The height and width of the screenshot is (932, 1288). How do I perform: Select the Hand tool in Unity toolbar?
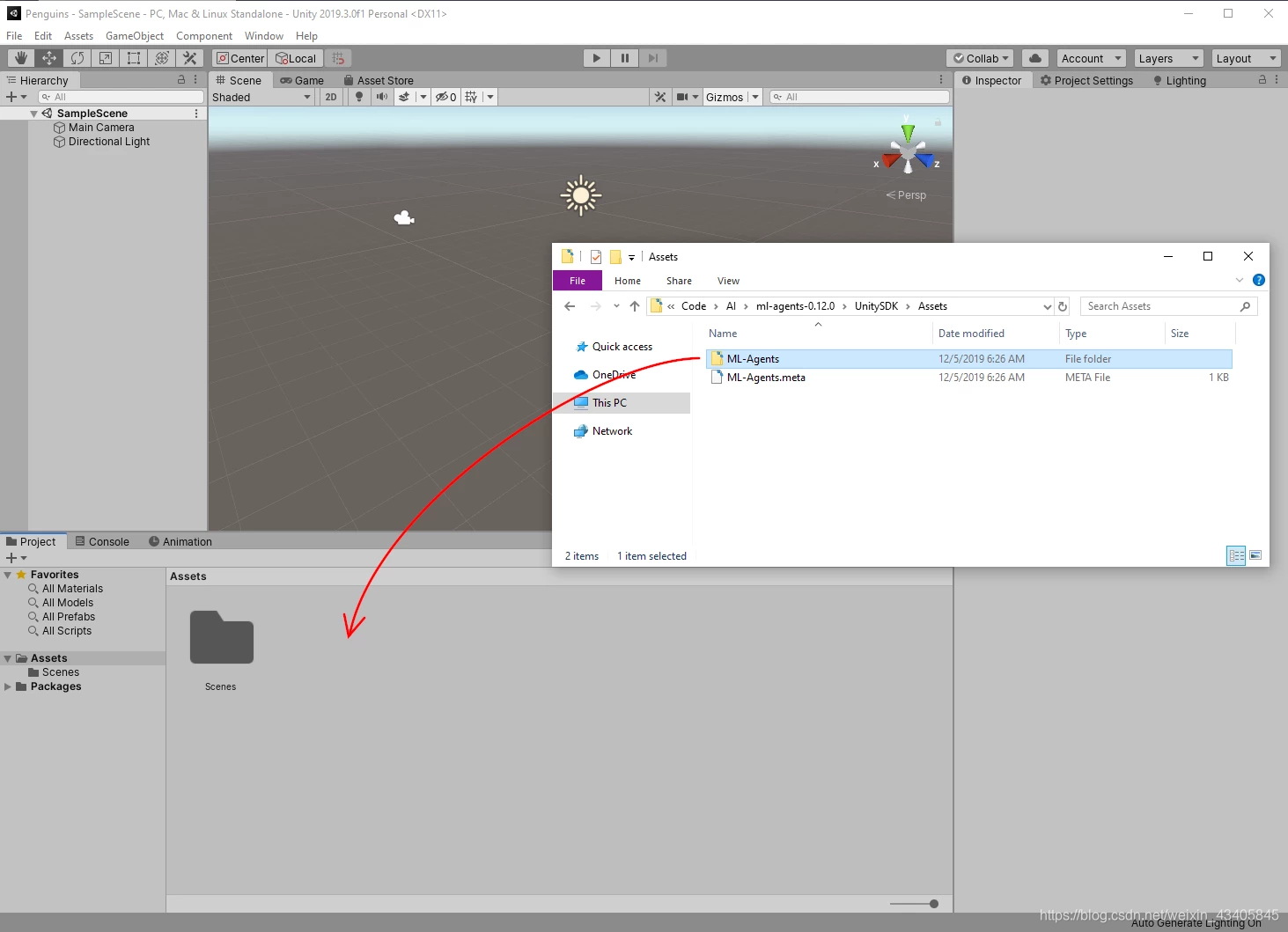click(x=21, y=58)
